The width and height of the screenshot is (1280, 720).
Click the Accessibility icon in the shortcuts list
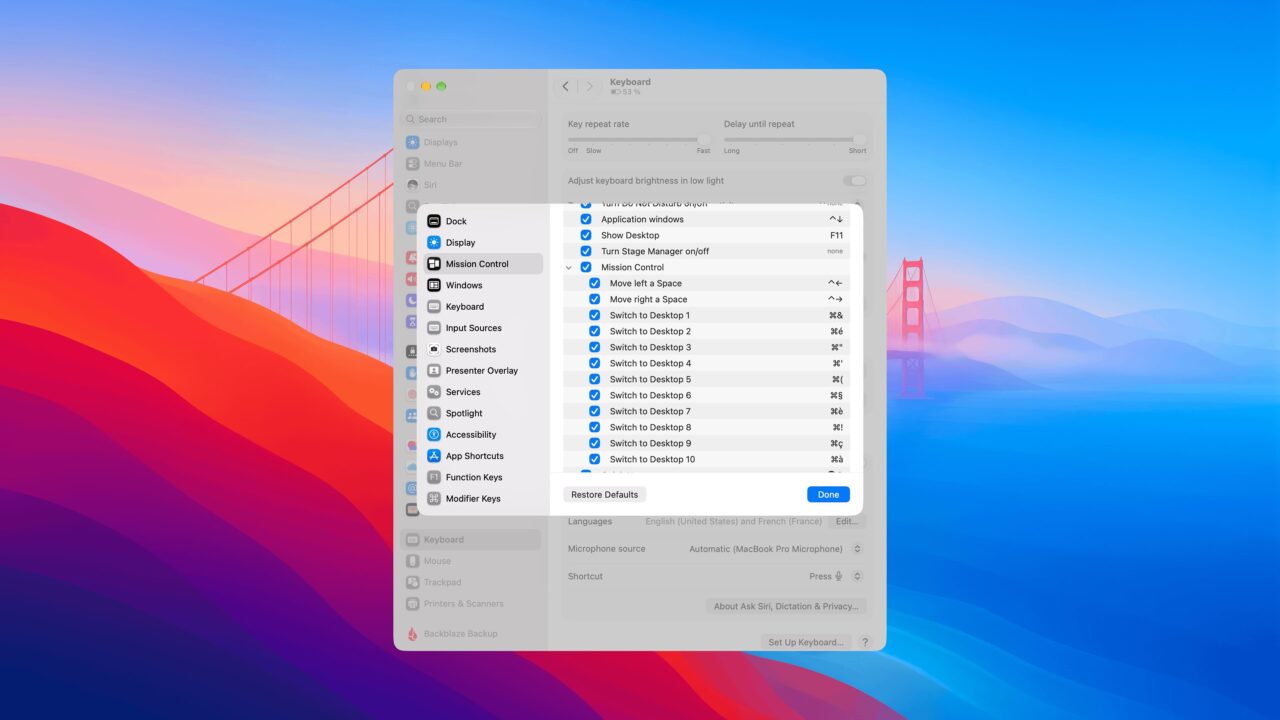coord(434,435)
